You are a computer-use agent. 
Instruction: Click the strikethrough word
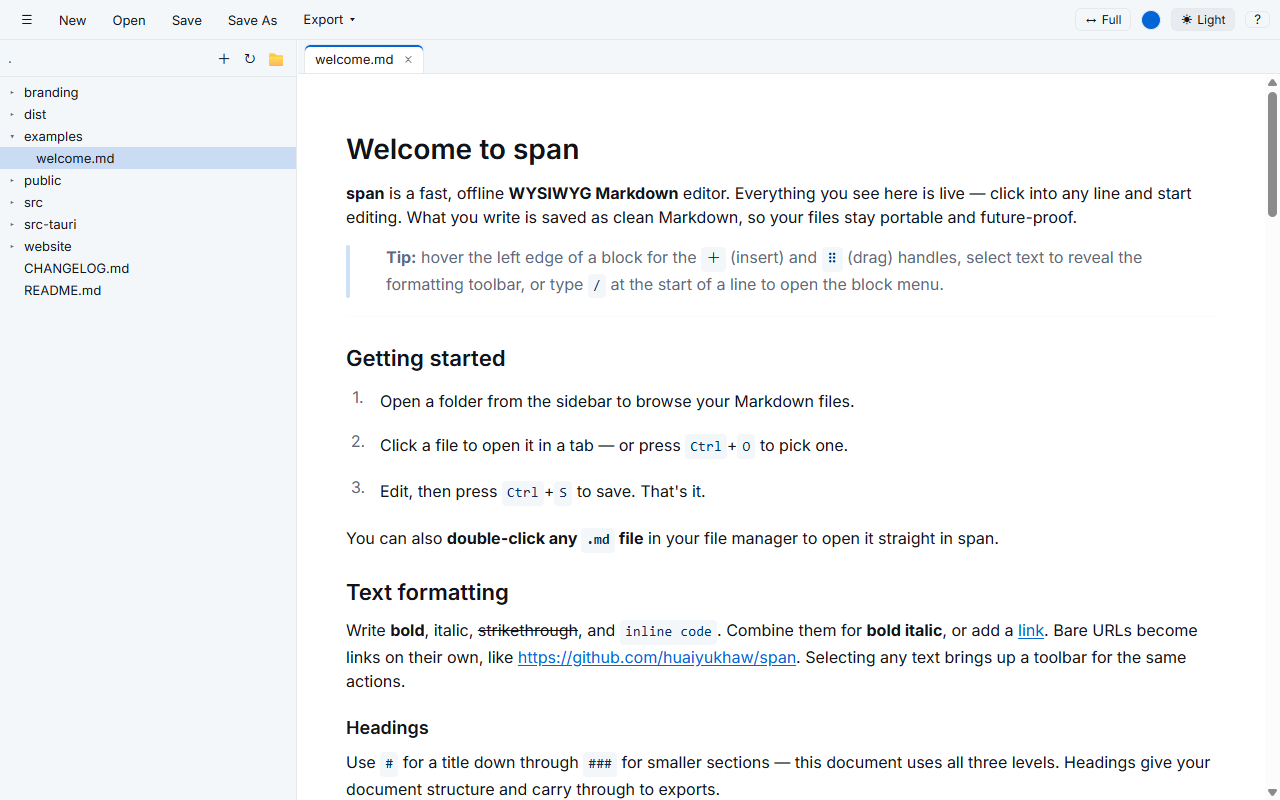(x=528, y=630)
